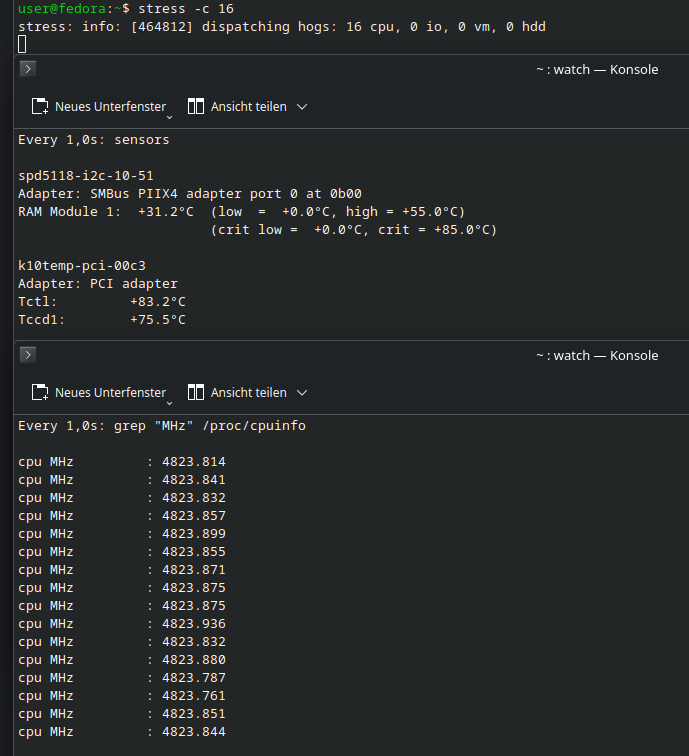Click the '4823.899' MHz value

pos(194,534)
